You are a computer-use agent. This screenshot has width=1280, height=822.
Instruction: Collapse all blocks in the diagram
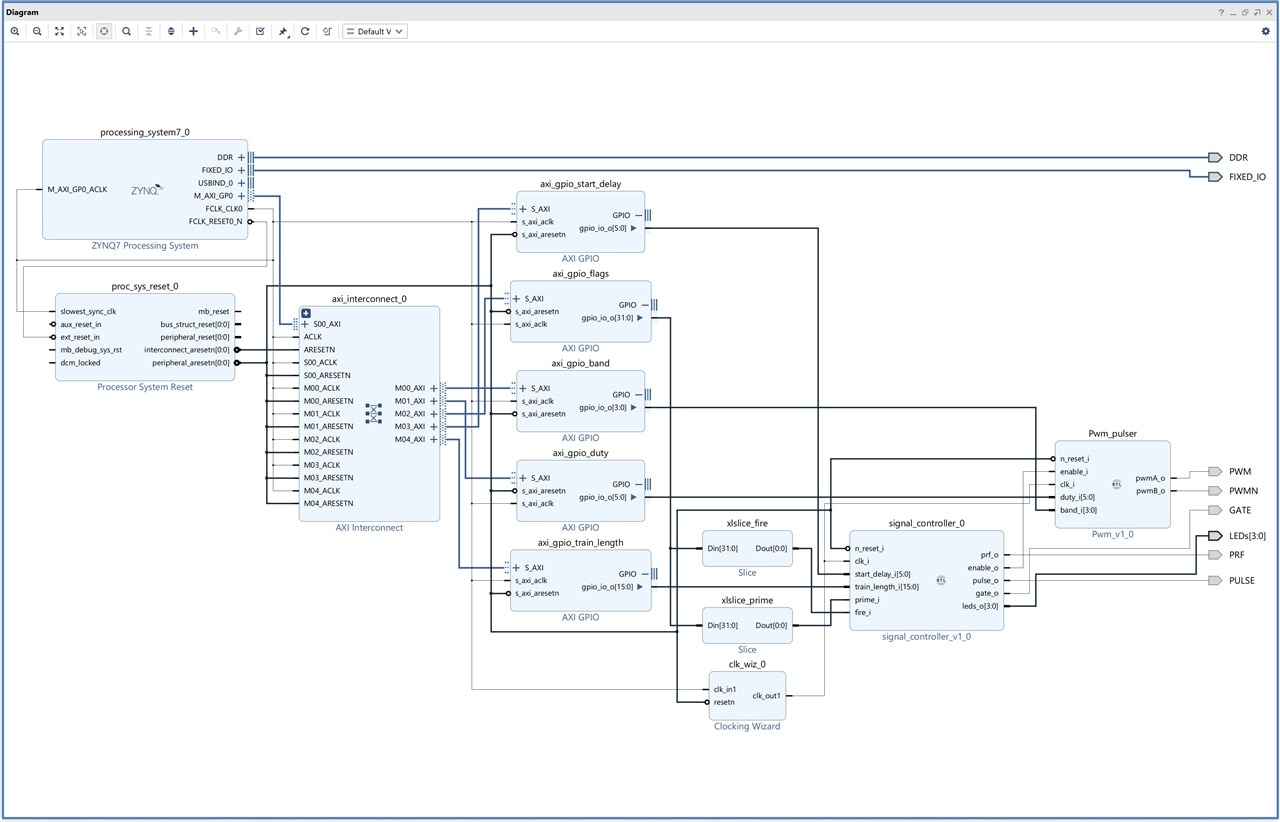pos(149,31)
